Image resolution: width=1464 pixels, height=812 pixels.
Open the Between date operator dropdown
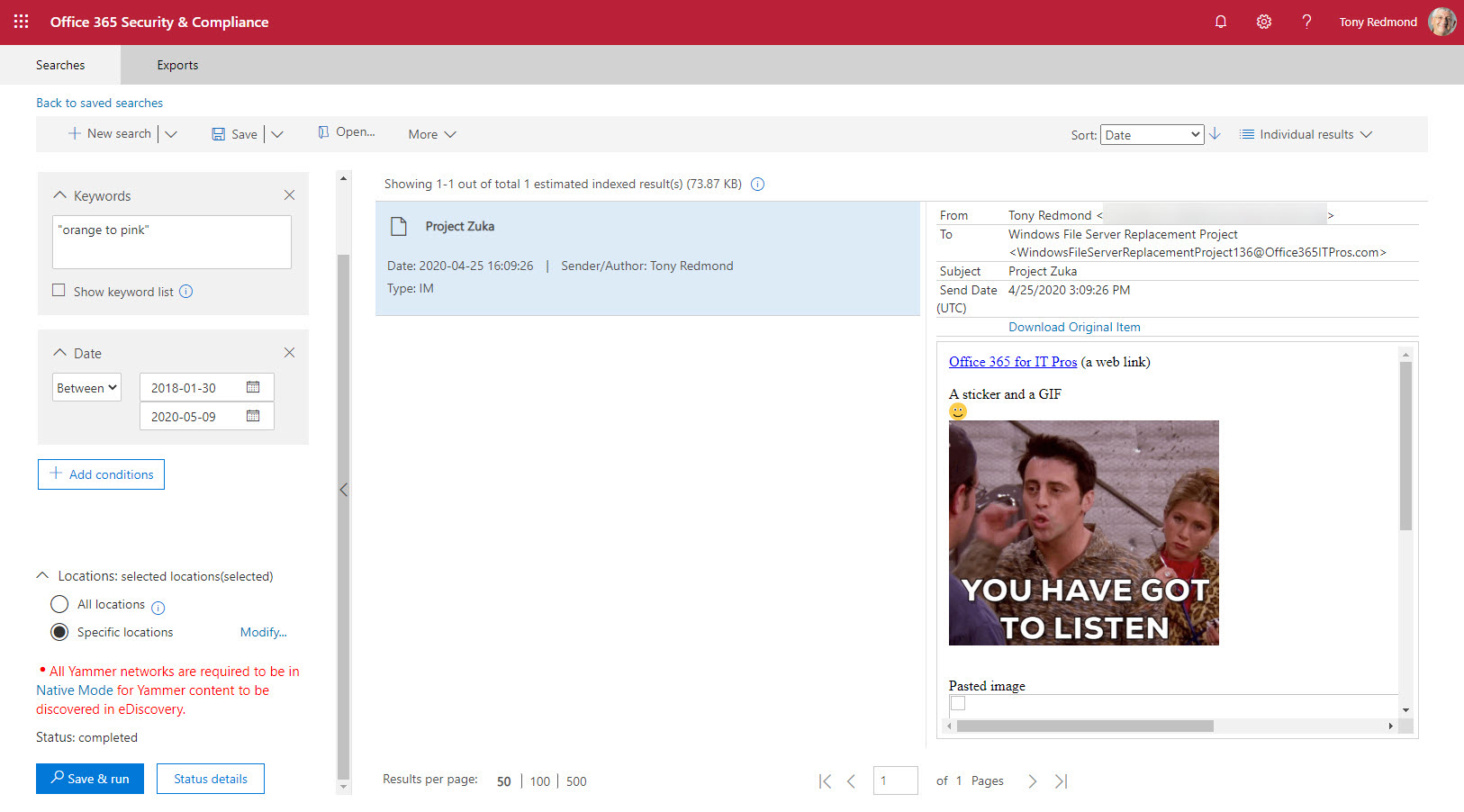pyautogui.click(x=86, y=388)
